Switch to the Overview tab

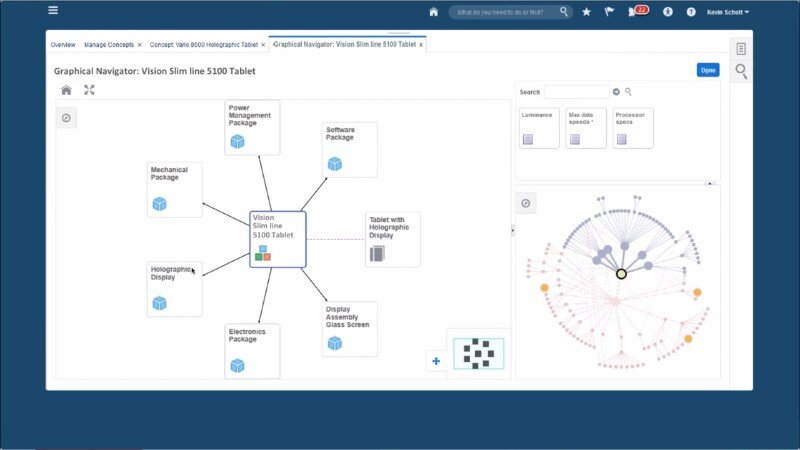63,45
